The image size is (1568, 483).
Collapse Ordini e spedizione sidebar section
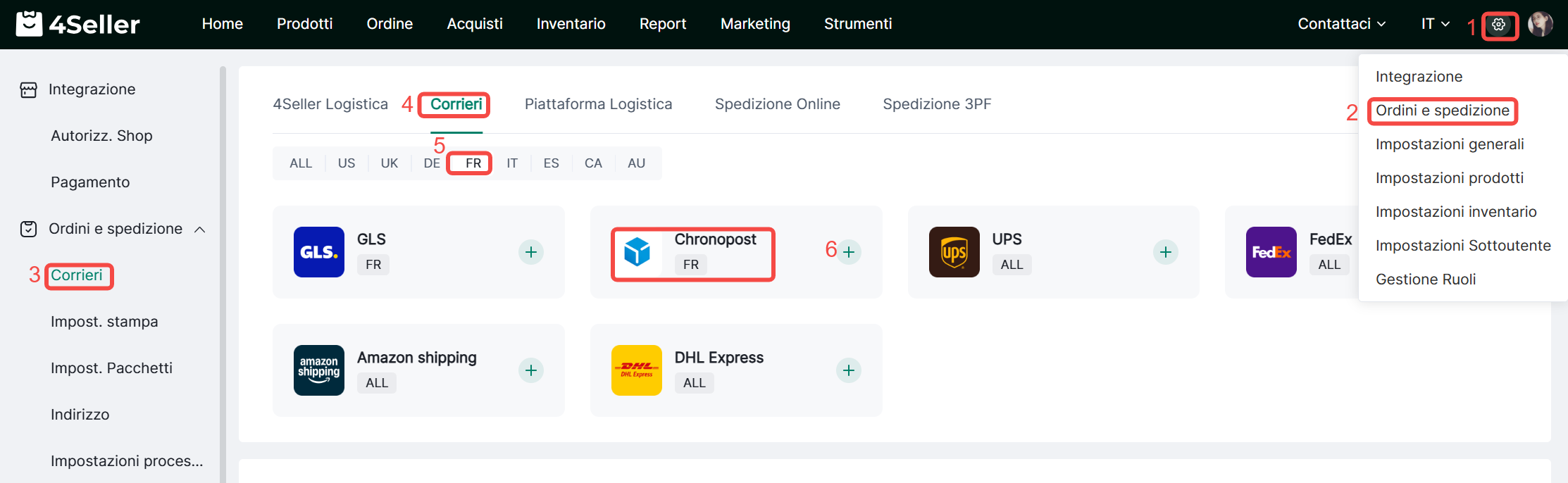(x=200, y=230)
